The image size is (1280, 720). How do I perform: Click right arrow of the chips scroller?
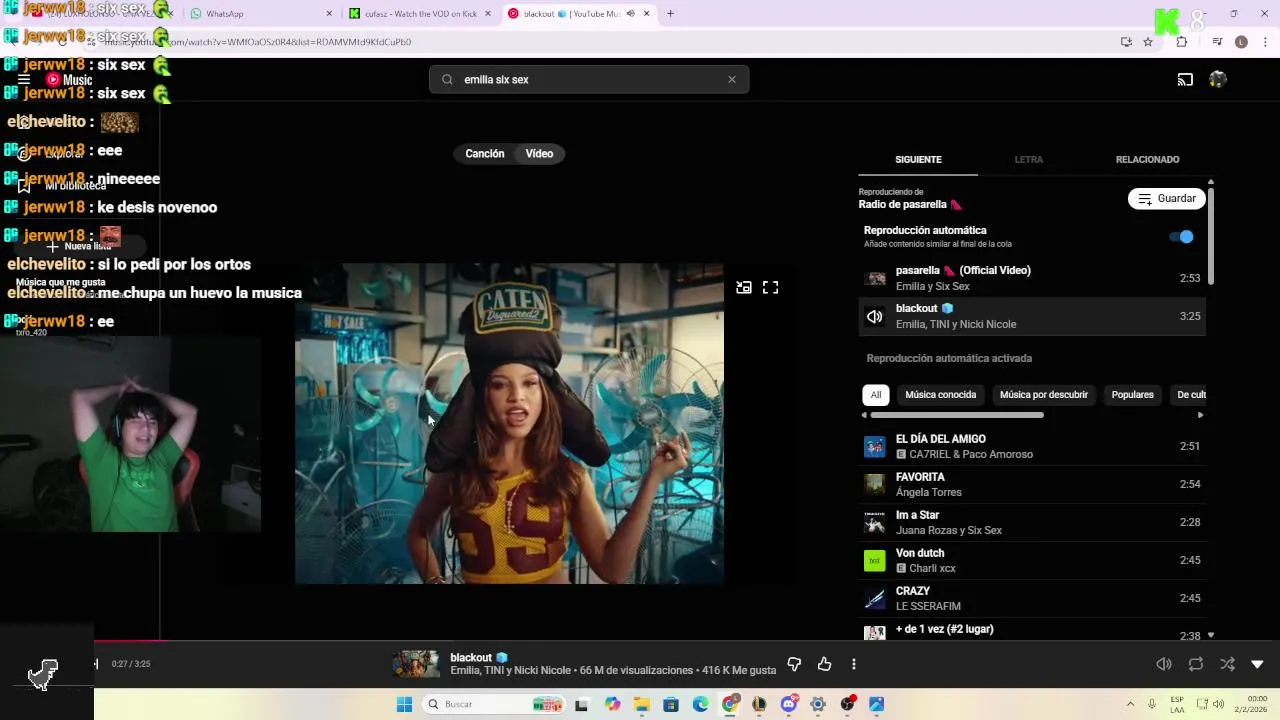coord(1200,415)
